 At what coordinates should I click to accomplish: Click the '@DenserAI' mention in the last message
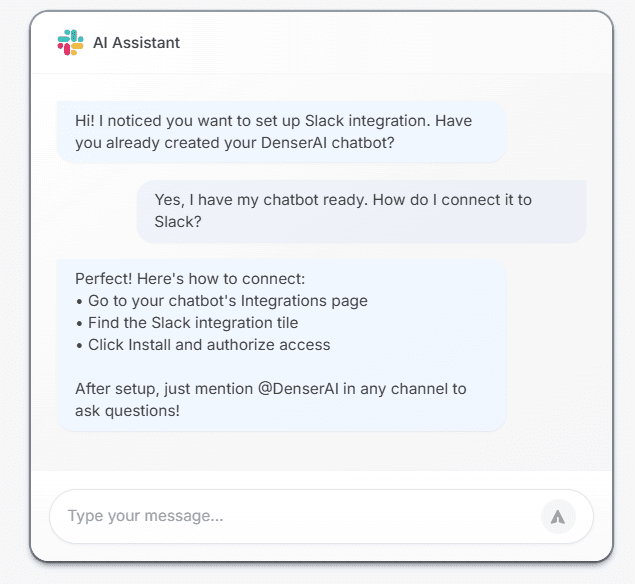coord(298,389)
